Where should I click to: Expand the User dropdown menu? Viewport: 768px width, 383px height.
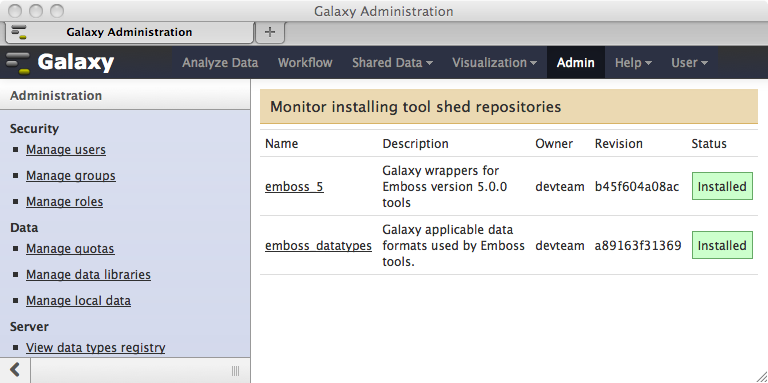[690, 63]
